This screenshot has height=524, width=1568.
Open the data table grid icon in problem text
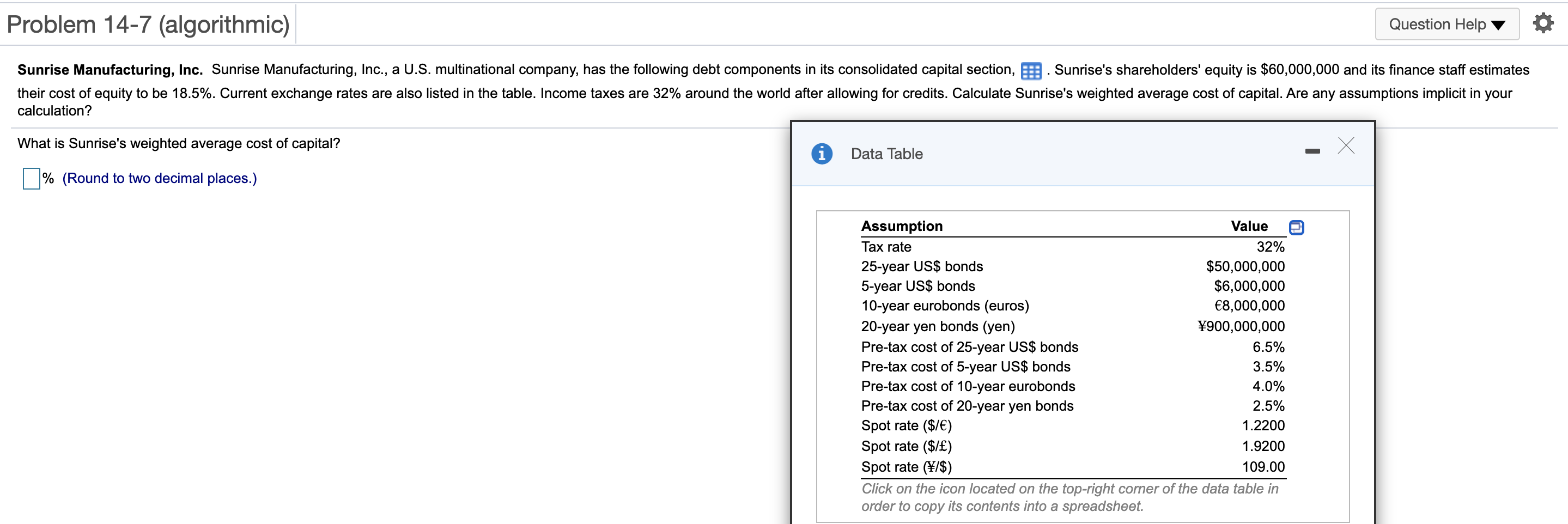[x=1030, y=71]
